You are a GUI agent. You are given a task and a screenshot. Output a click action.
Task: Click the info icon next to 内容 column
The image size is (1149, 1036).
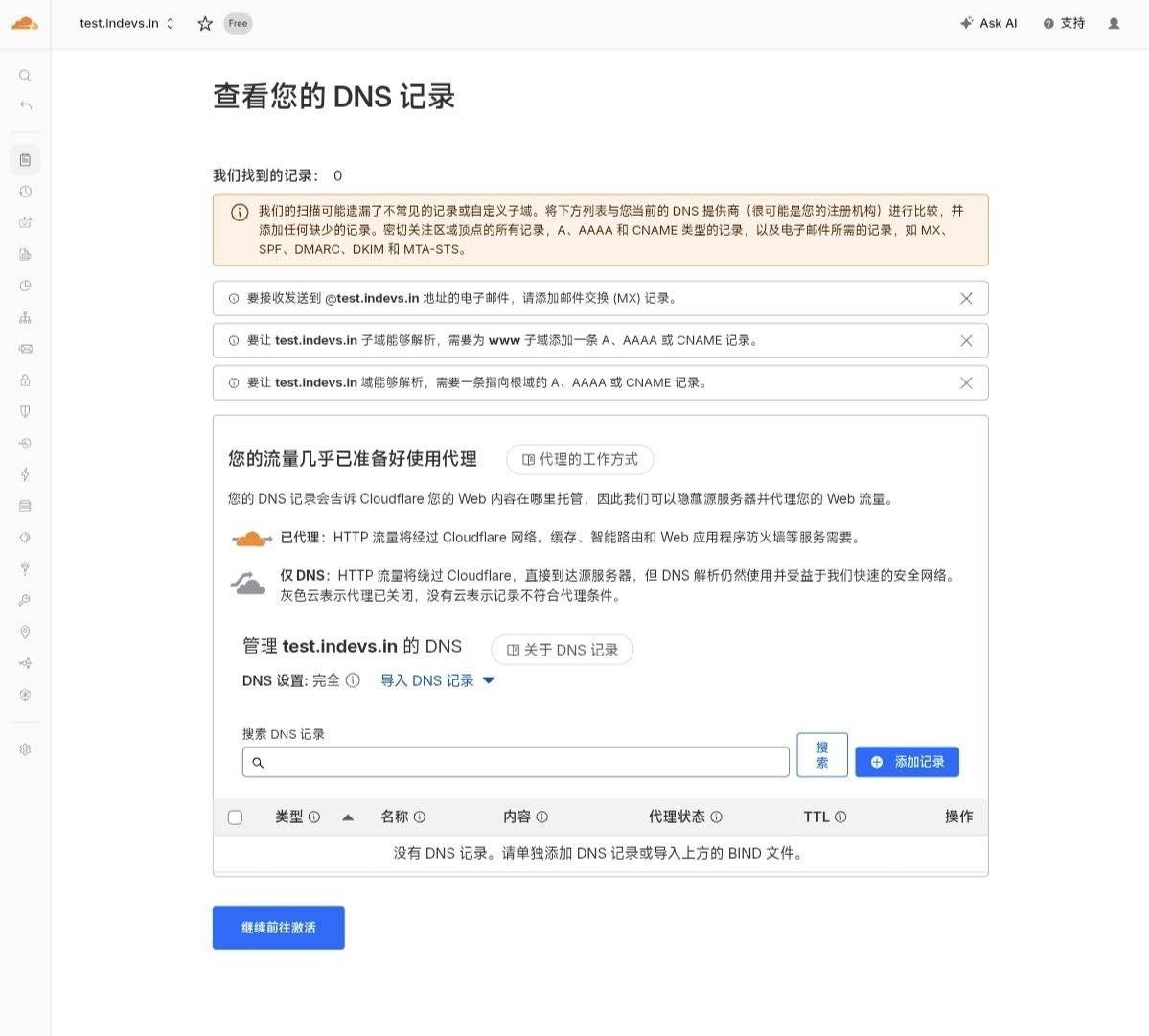click(542, 817)
